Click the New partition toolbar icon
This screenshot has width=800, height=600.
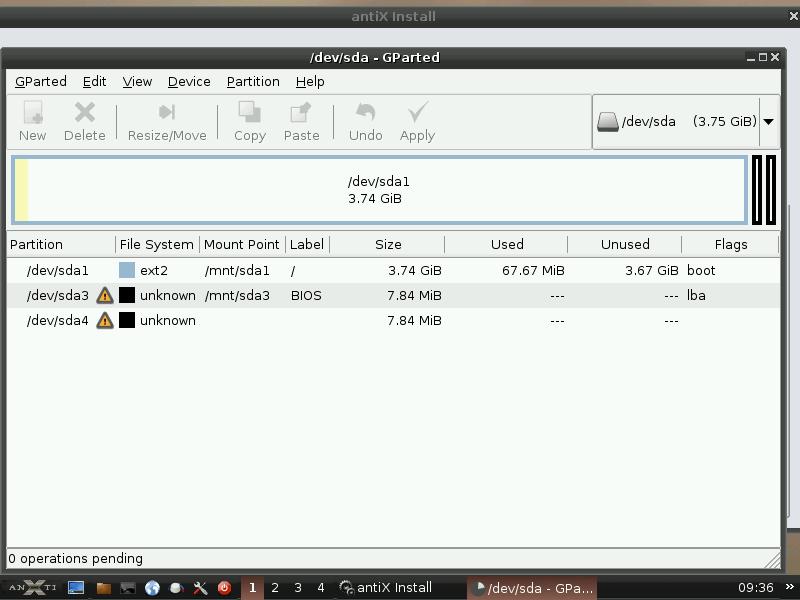[x=33, y=112]
